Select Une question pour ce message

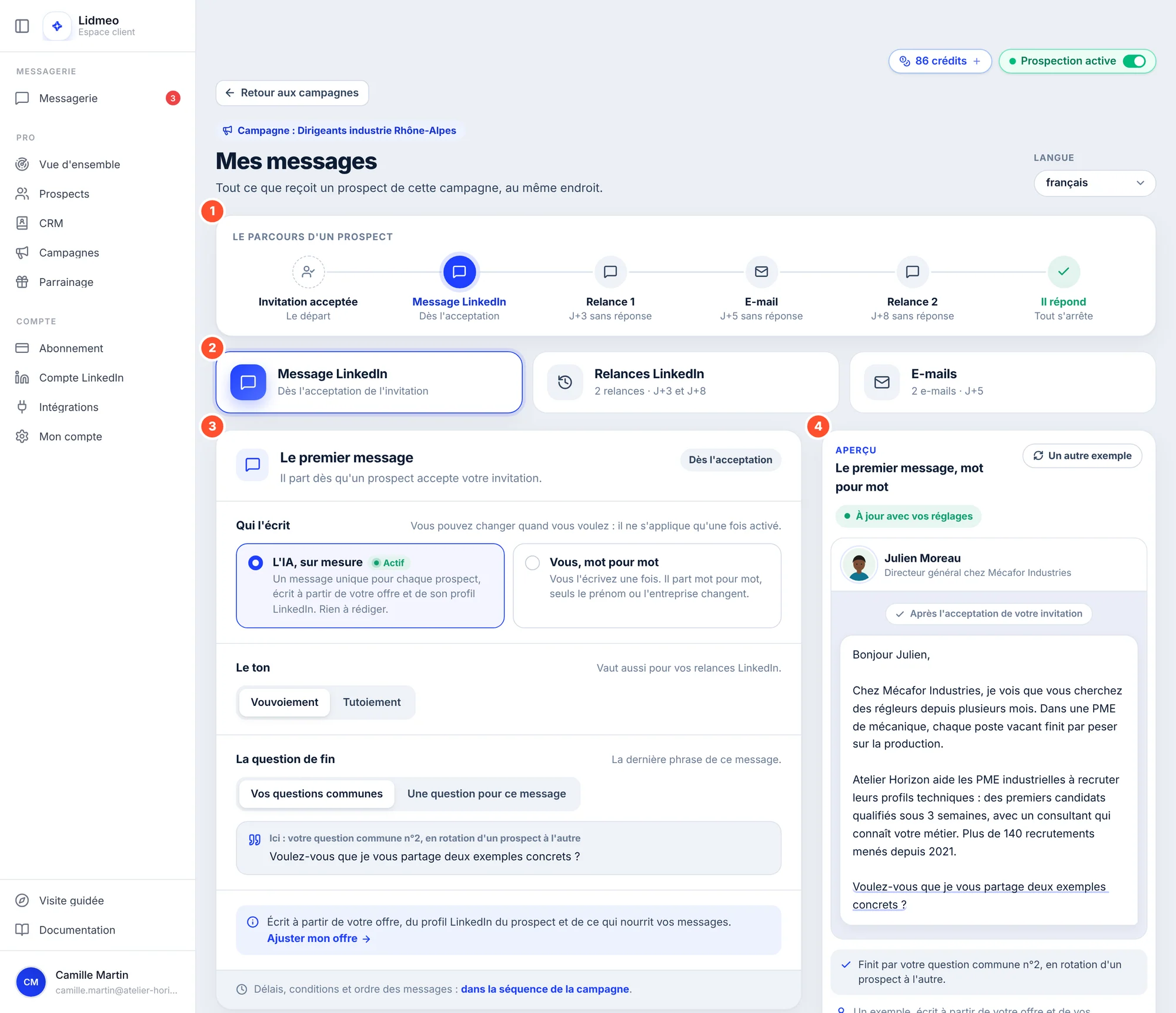(x=486, y=794)
